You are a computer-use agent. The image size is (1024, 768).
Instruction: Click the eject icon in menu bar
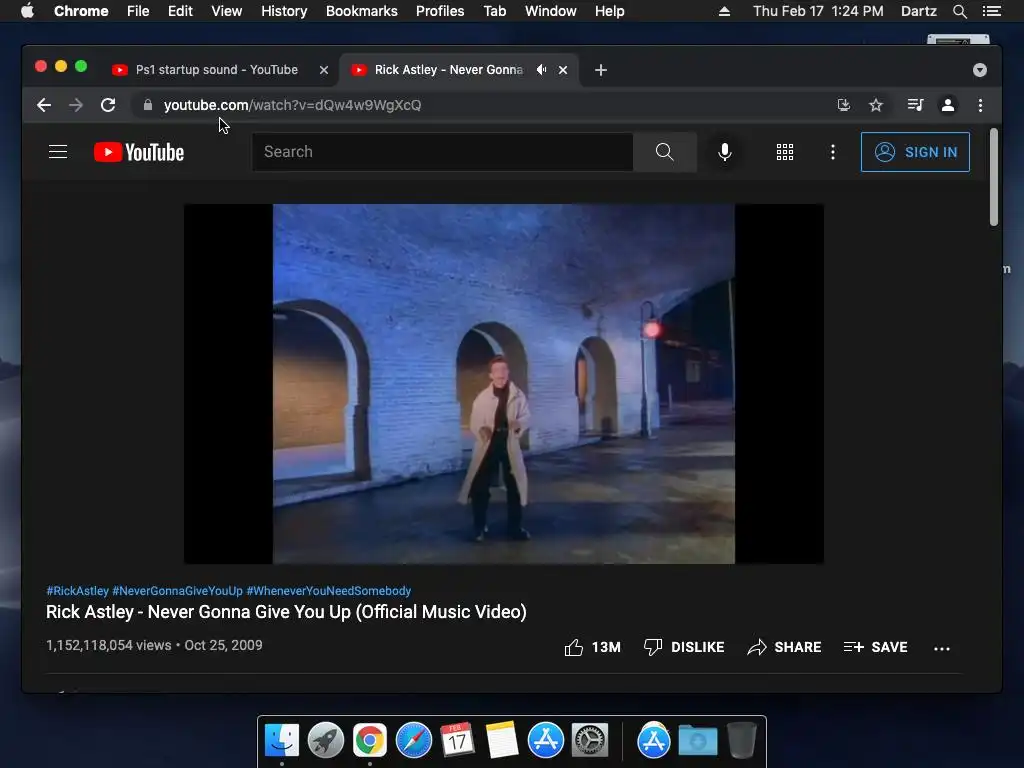click(724, 11)
